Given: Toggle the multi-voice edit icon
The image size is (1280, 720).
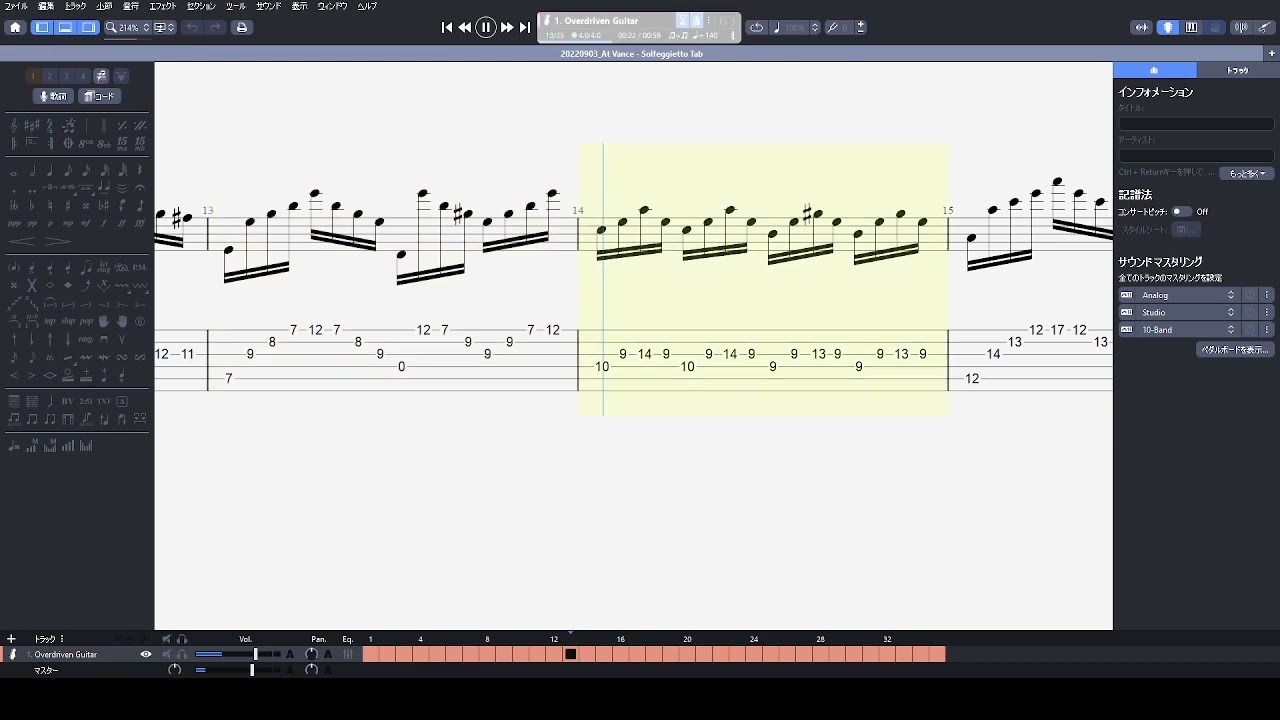Looking at the screenshot, I should click(x=101, y=76).
